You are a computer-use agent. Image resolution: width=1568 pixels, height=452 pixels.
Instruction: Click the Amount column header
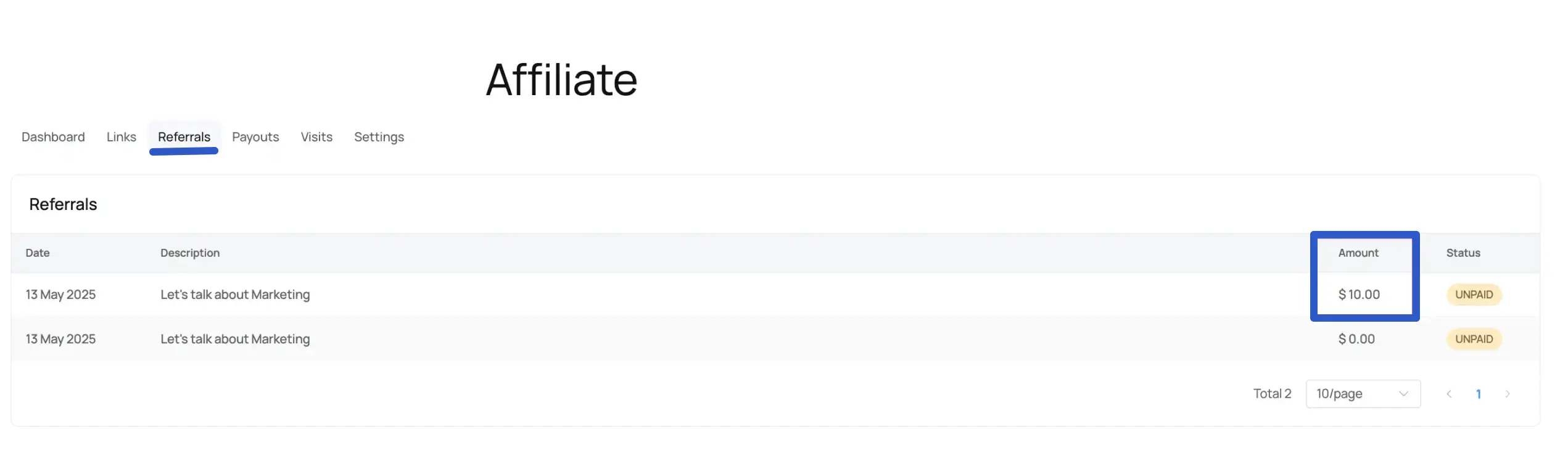pos(1358,253)
